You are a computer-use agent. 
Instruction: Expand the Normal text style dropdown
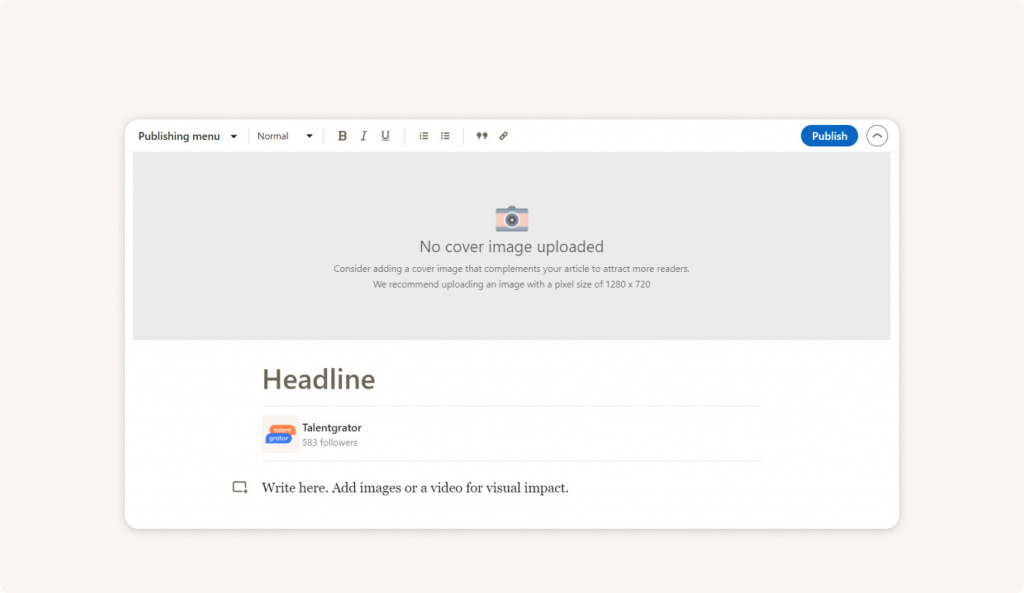285,136
